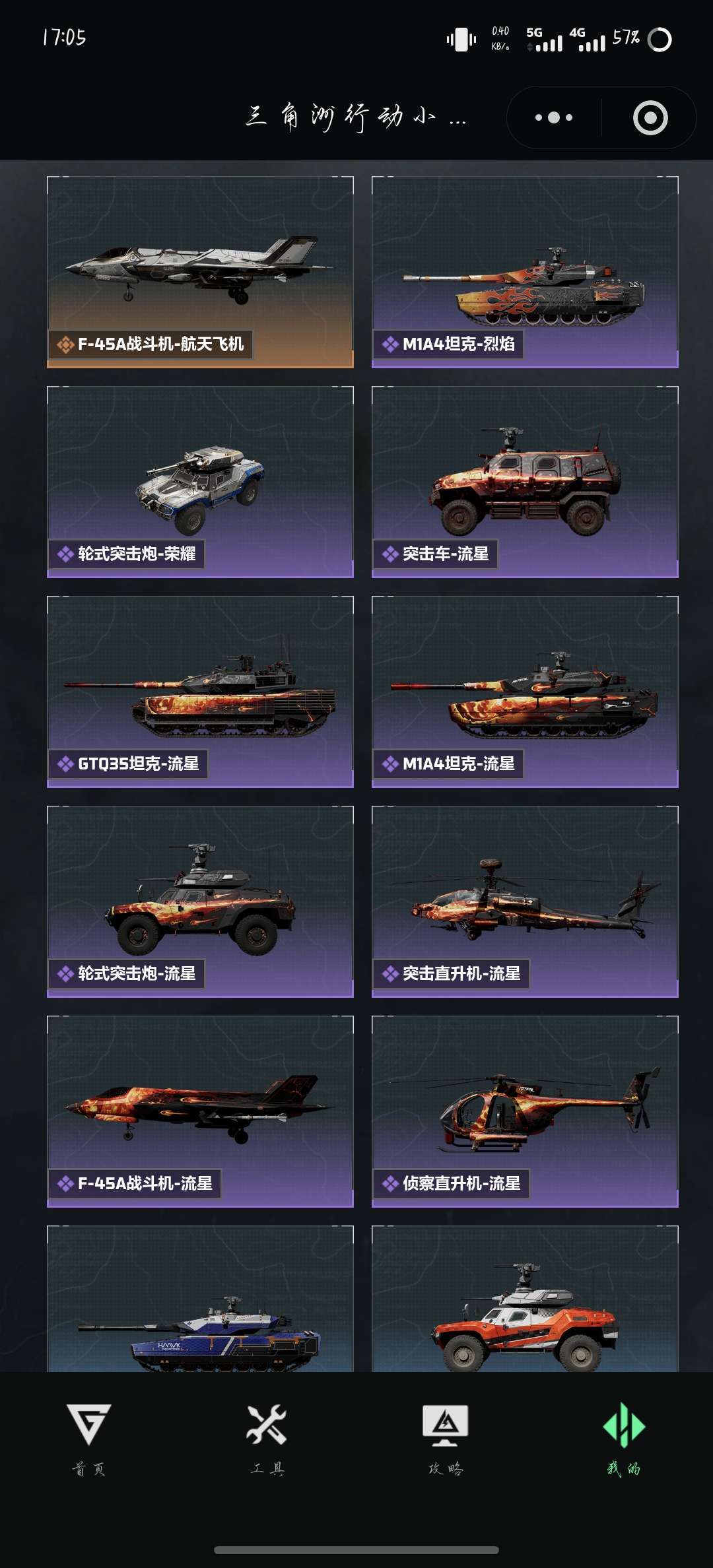Open the mini program three-dot menu
The height and width of the screenshot is (1568, 713).
[554, 117]
